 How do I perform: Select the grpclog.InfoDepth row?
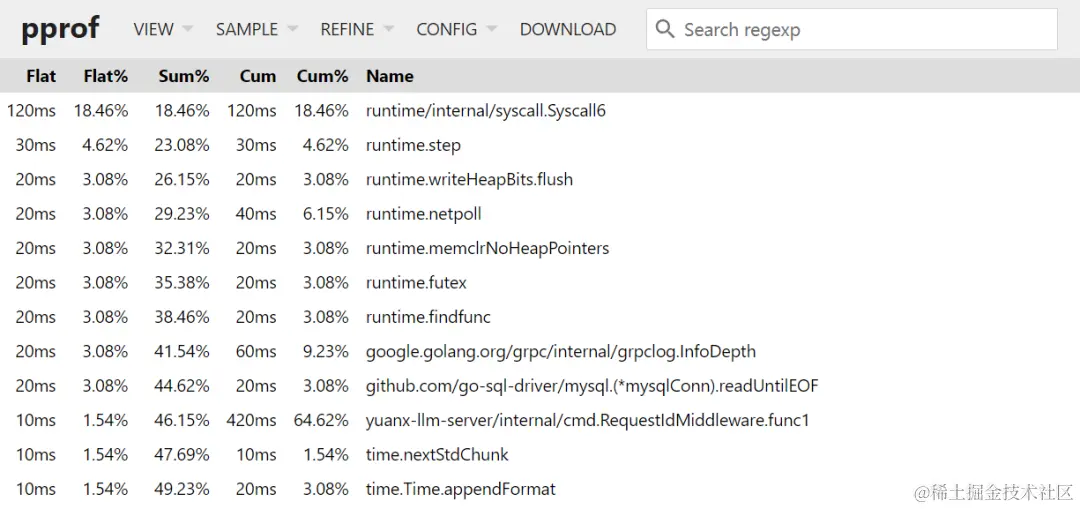tap(560, 352)
